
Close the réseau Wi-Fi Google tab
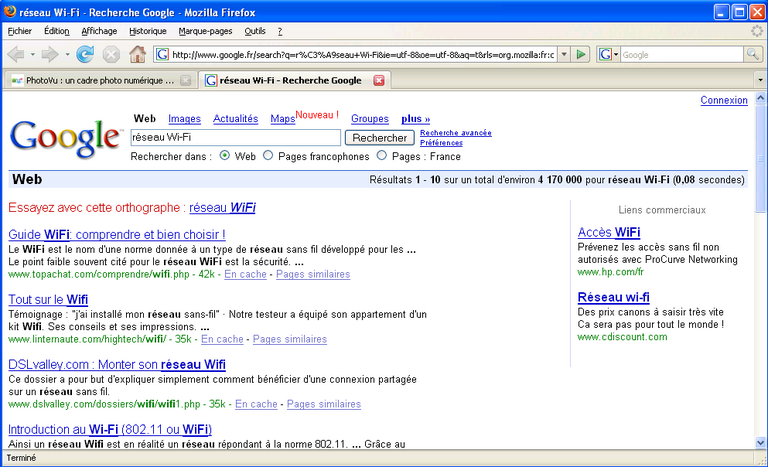pyautogui.click(x=379, y=80)
